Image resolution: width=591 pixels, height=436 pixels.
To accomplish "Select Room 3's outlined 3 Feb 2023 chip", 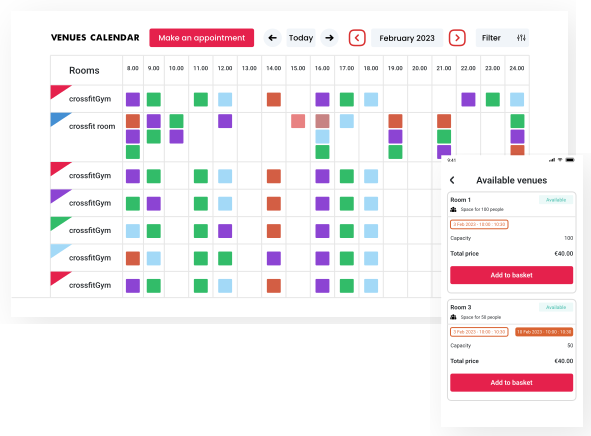I will click(479, 332).
